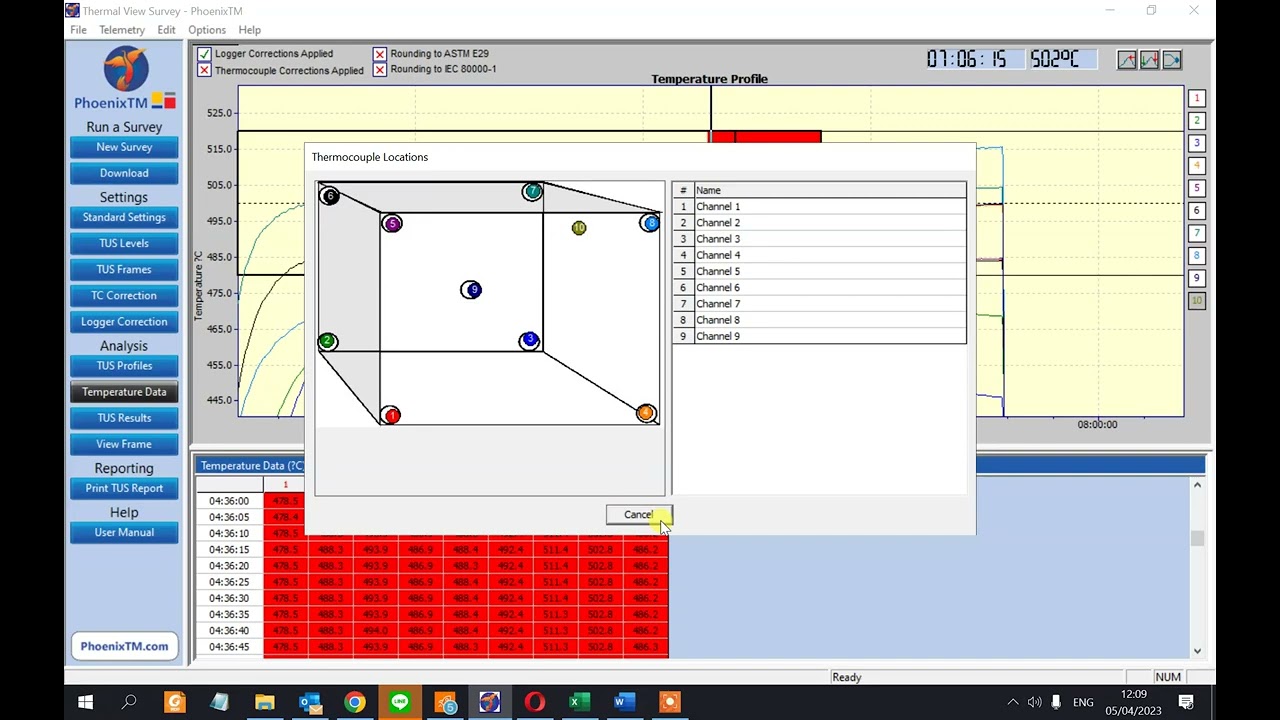
Task: Toggle channel 3 trace visibility
Action: coord(1197,143)
